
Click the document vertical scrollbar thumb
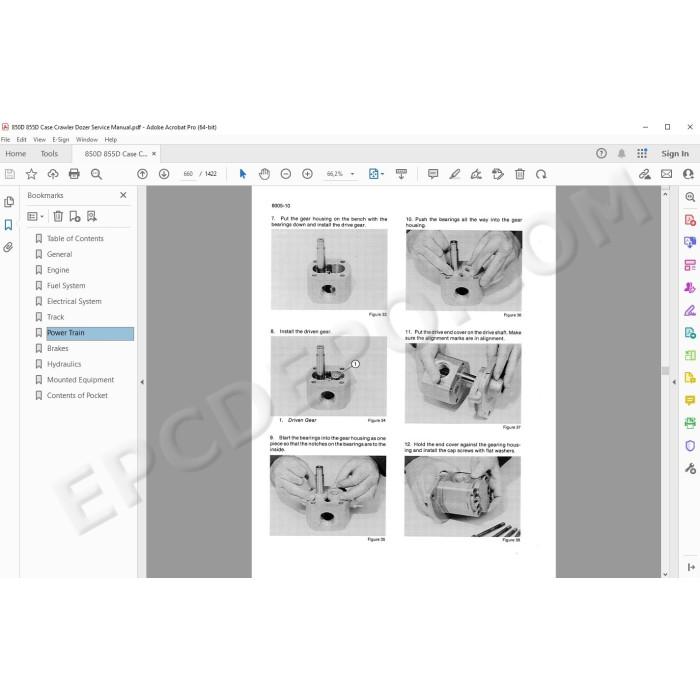point(665,371)
